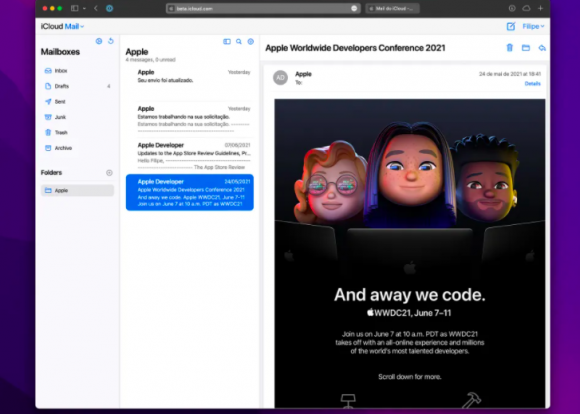This screenshot has height=414, width=580.
Task: Open the Filipe account menu
Action: 533,26
